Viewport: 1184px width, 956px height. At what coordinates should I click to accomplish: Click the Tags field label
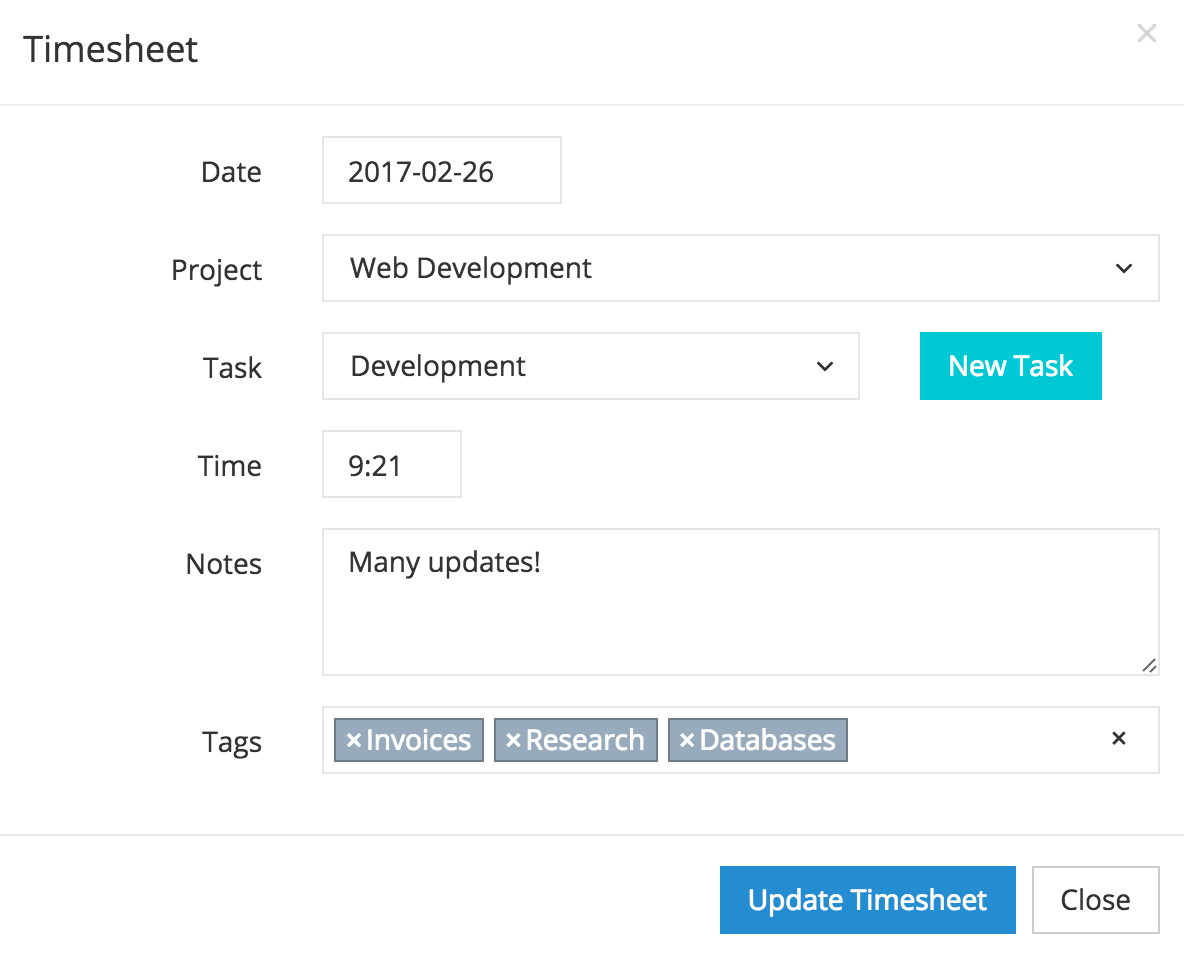click(x=232, y=742)
